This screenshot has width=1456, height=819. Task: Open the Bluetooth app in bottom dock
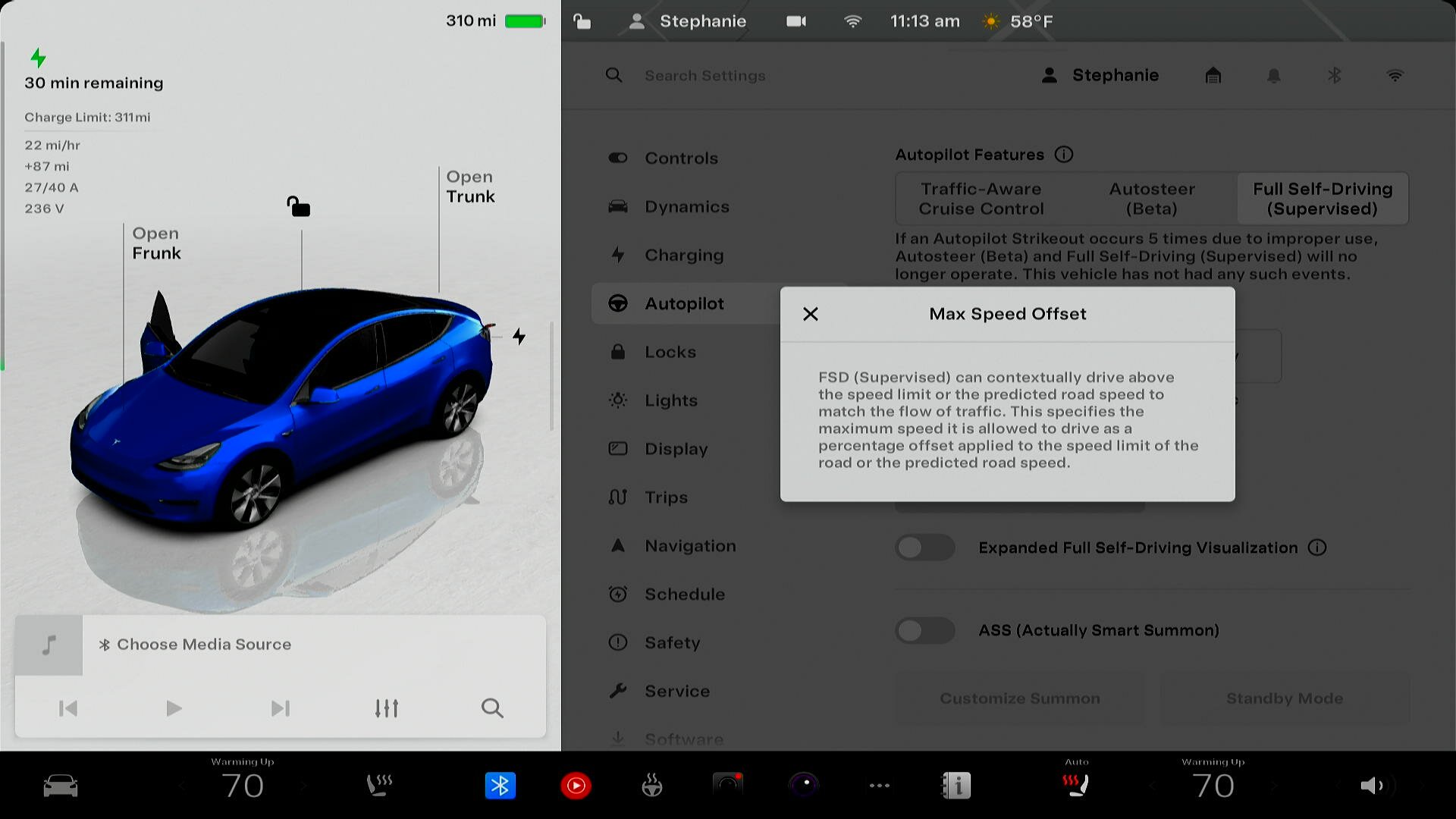tap(500, 786)
